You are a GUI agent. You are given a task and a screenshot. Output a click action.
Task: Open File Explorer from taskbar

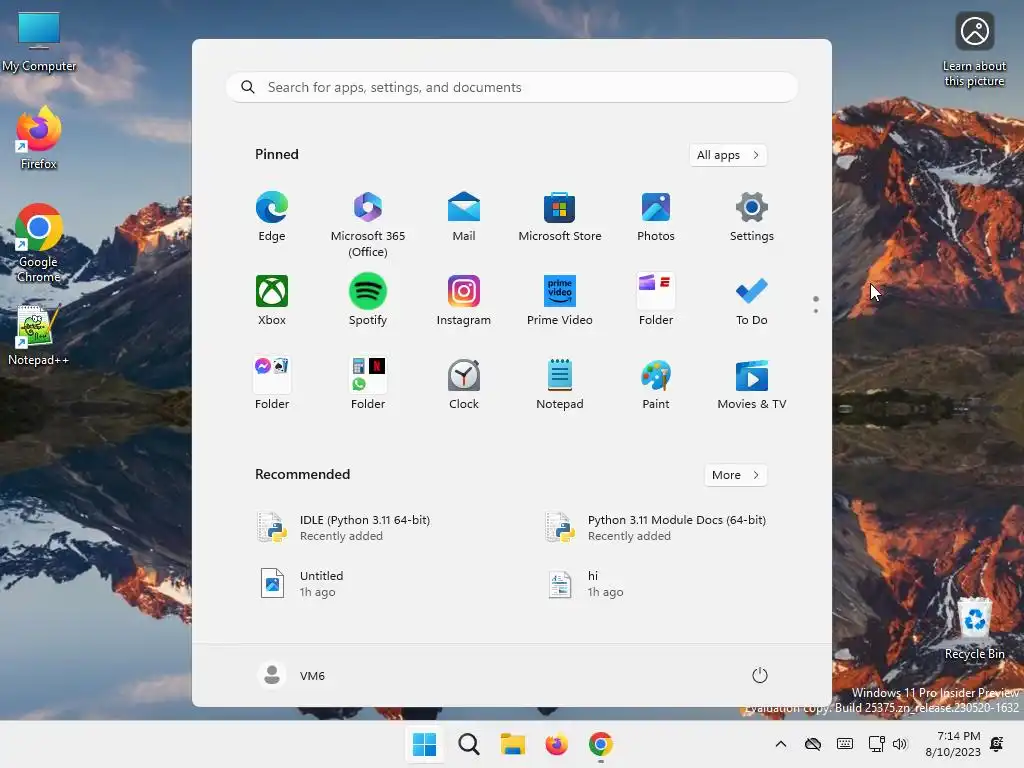pos(513,744)
